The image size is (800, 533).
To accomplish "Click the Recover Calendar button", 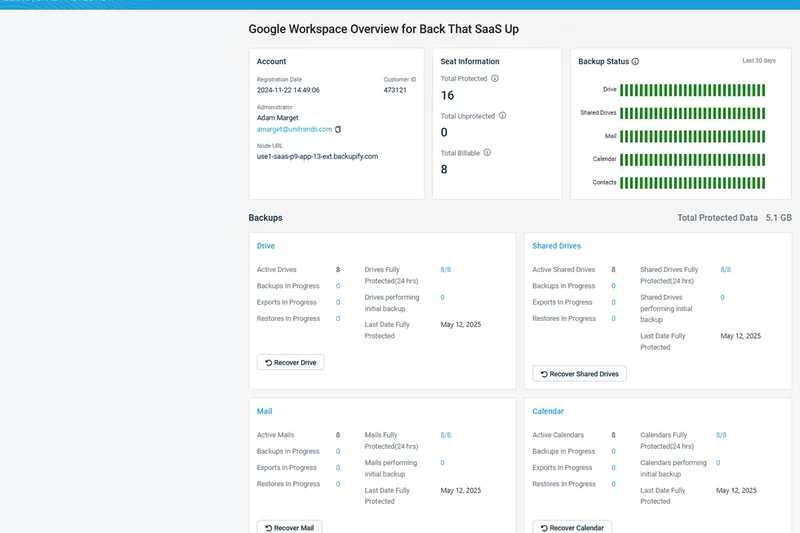I will [x=572, y=527].
